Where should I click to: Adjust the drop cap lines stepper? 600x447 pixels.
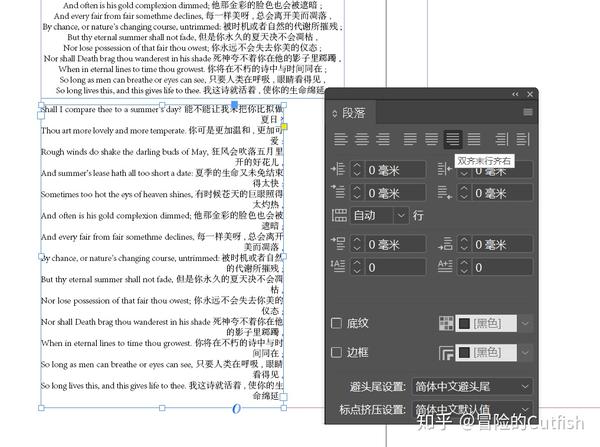pyautogui.click(x=357, y=268)
